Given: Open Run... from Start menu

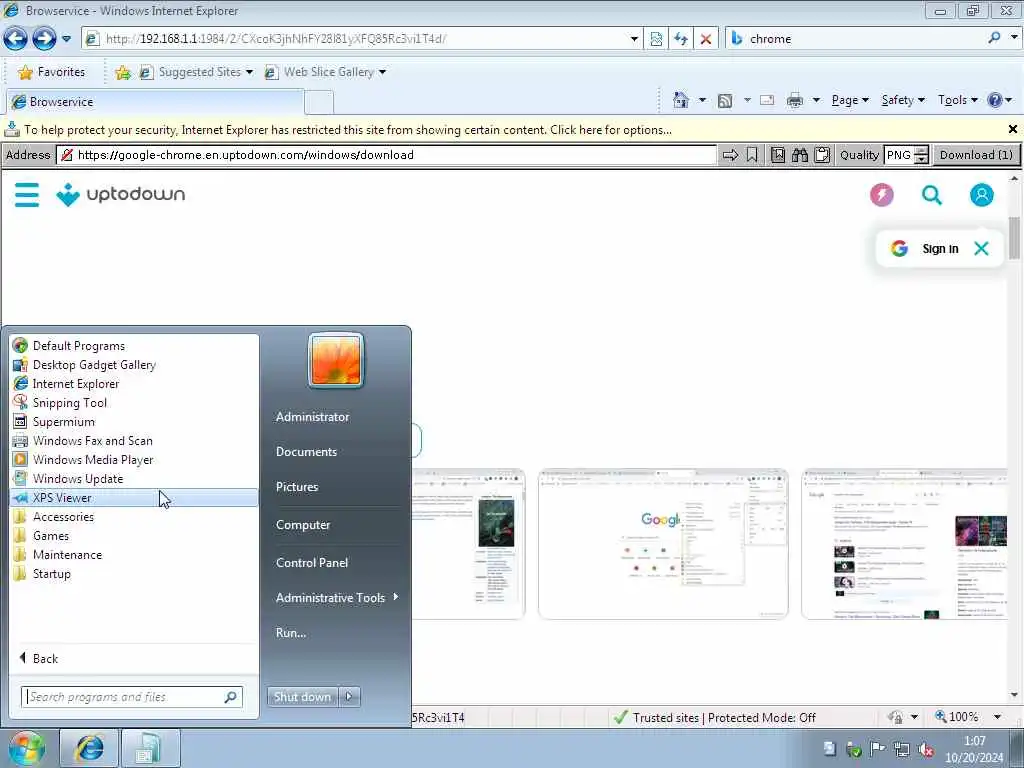Looking at the screenshot, I should point(291,633).
